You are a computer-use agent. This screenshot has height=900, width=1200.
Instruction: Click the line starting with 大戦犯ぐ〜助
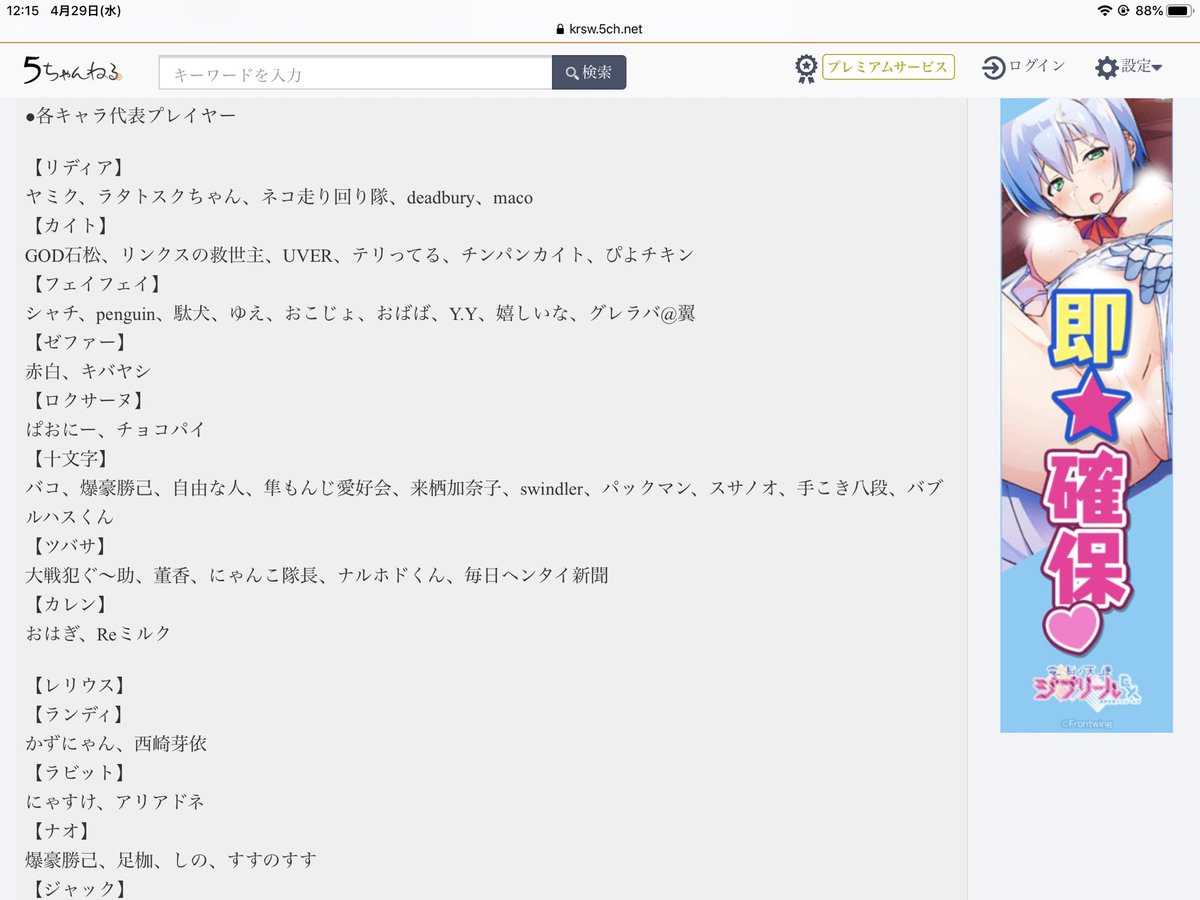(317, 575)
